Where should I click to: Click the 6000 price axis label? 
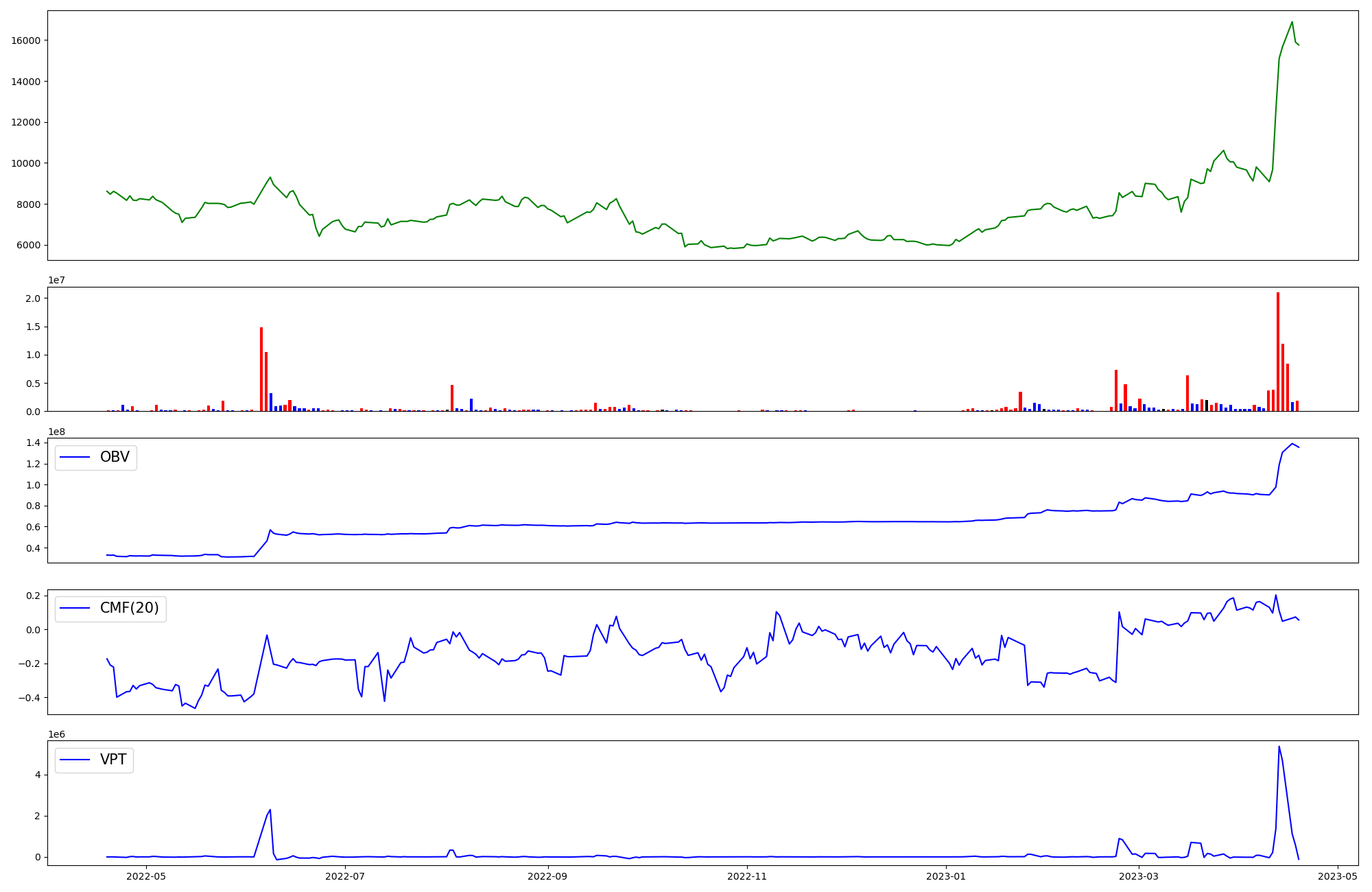[x=29, y=246]
